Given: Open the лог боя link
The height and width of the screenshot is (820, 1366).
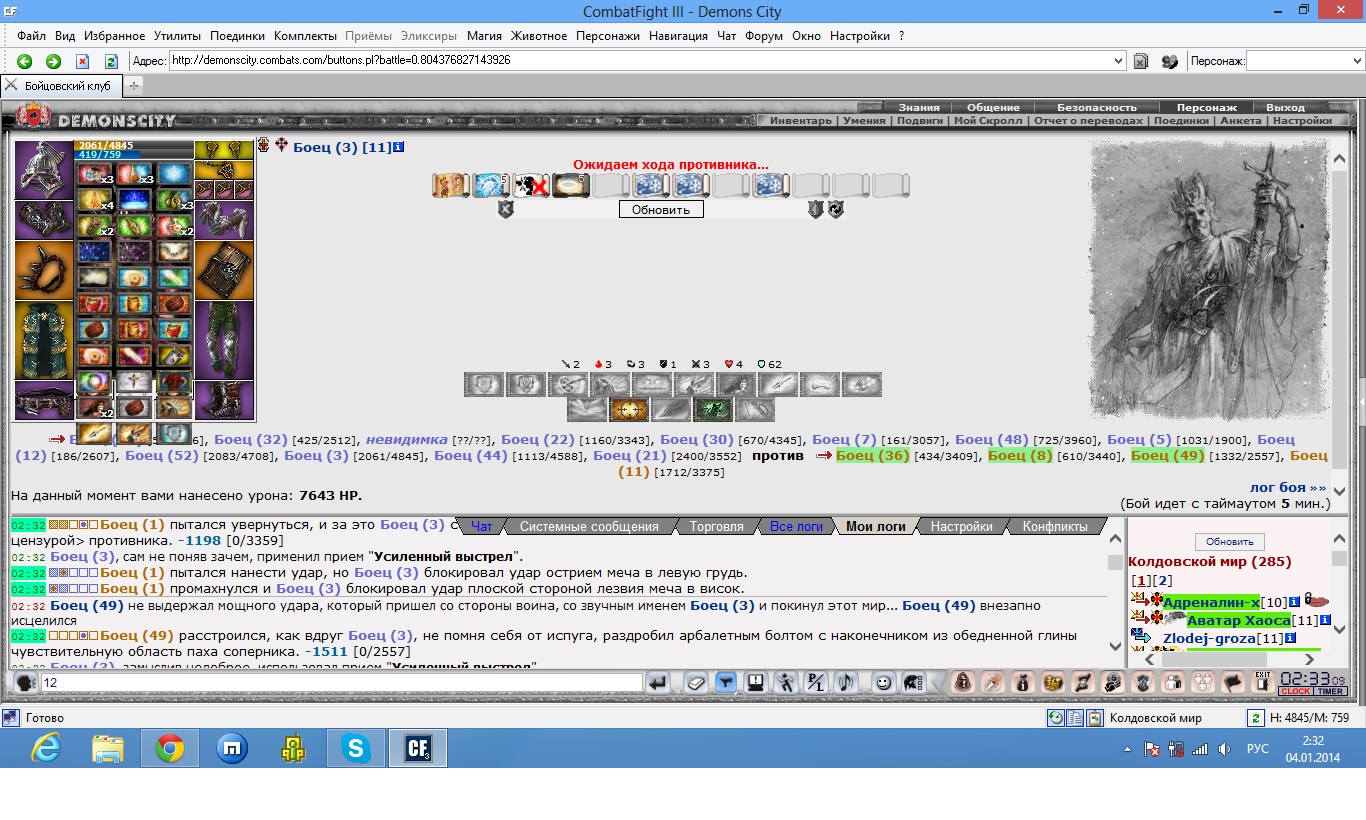Looking at the screenshot, I should click(x=1288, y=488).
